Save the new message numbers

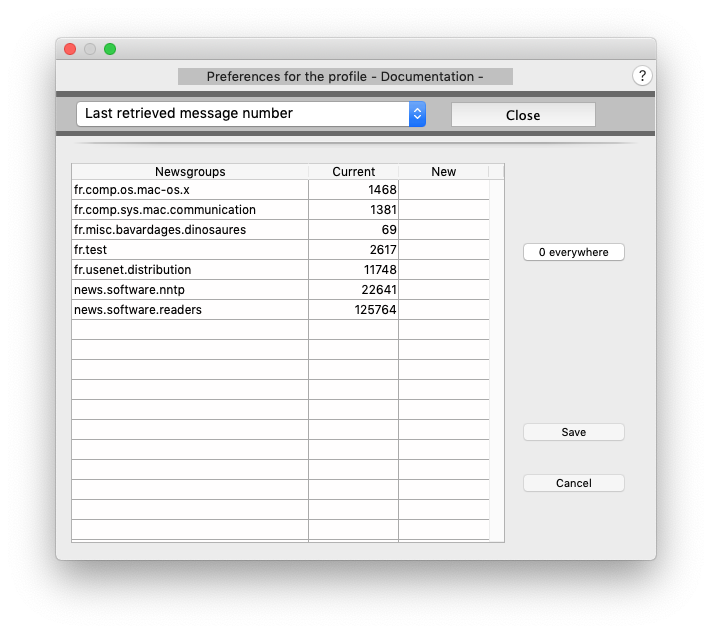click(574, 432)
